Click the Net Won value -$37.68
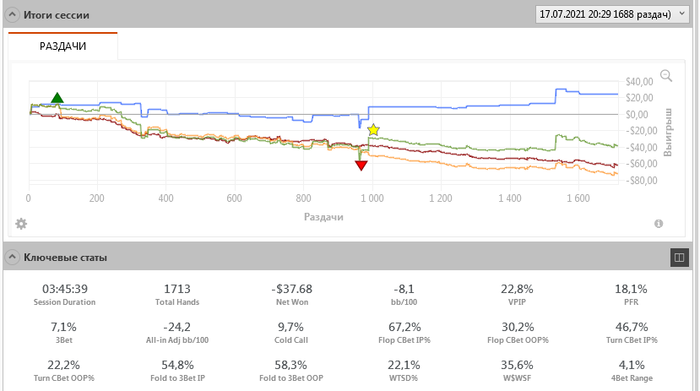 (x=292, y=289)
